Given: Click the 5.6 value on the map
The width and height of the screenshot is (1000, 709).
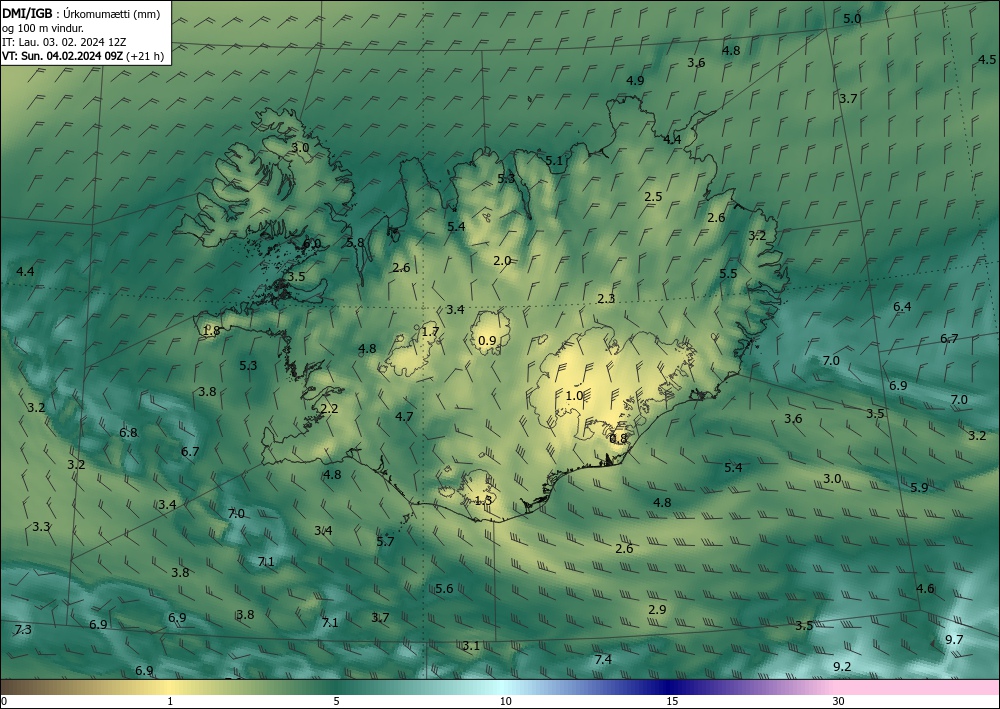Looking at the screenshot, I should tap(444, 588).
